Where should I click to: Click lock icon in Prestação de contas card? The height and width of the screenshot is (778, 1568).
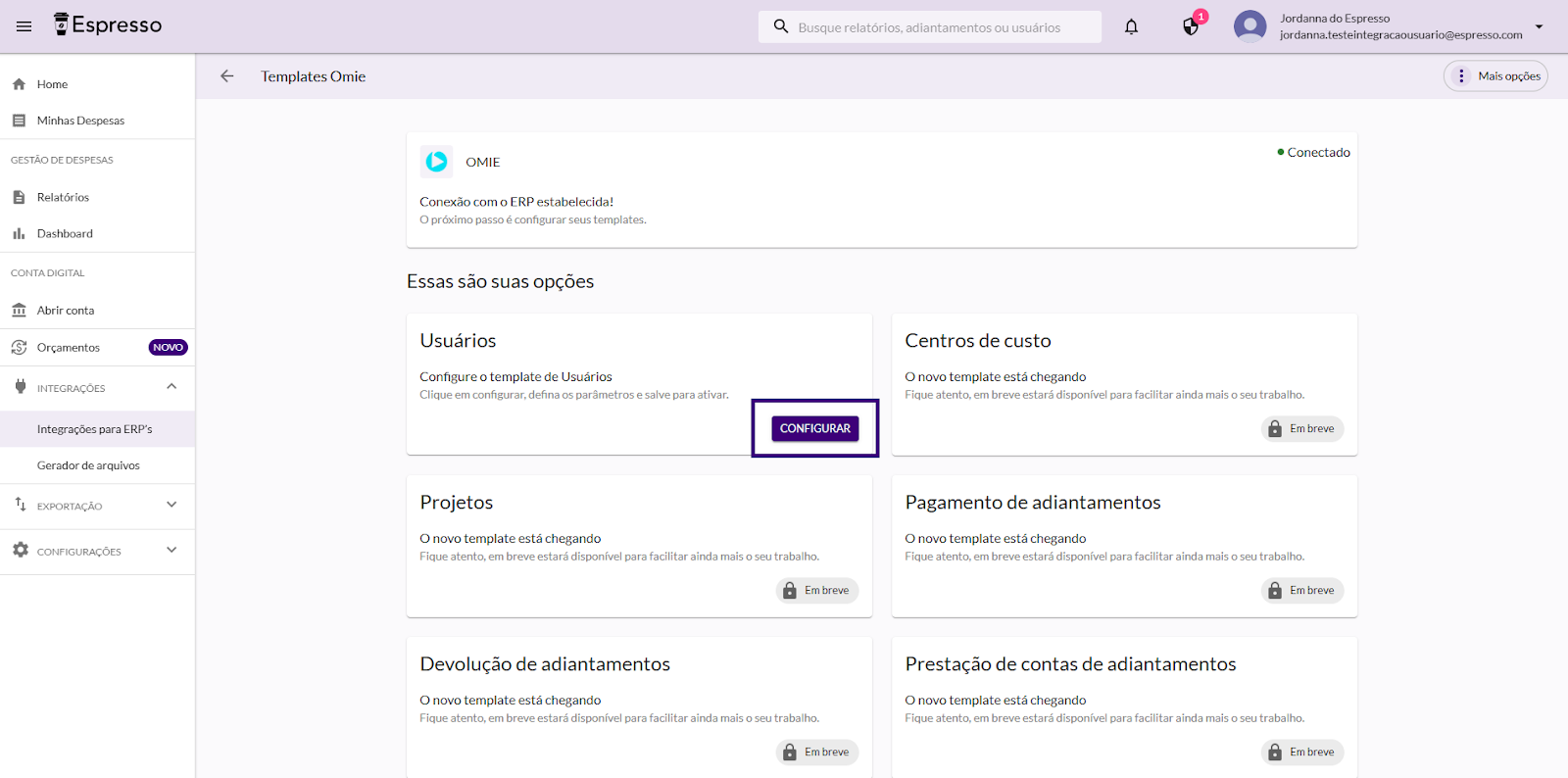[x=1275, y=752]
